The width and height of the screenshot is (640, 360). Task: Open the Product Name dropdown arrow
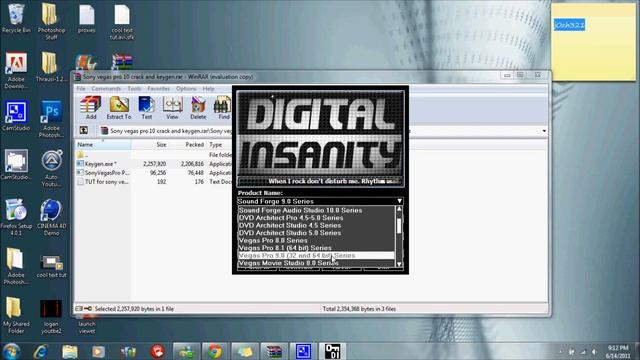[x=399, y=201]
